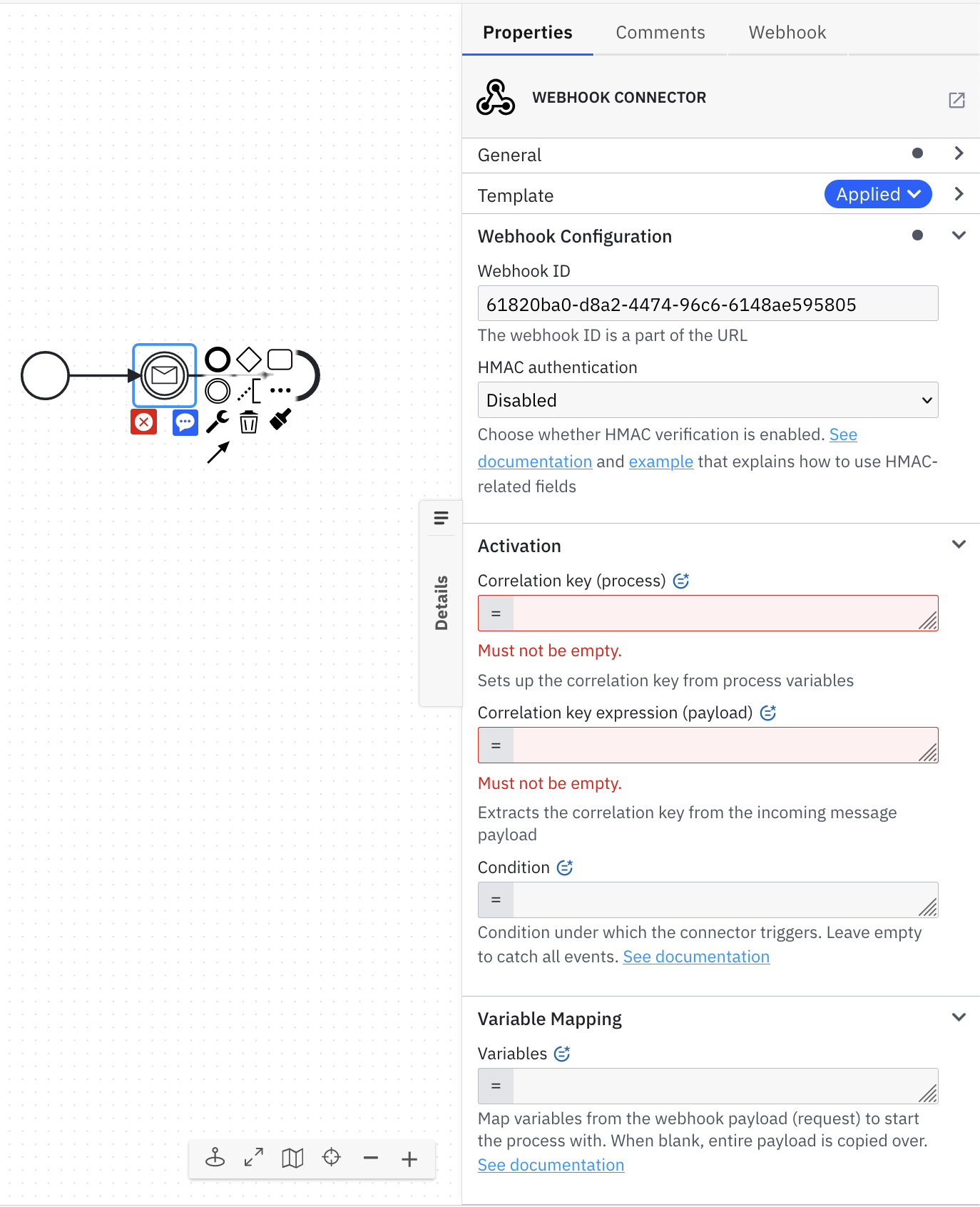Open the Webhook tab
This screenshot has height=1207, width=980.
pos(787,32)
